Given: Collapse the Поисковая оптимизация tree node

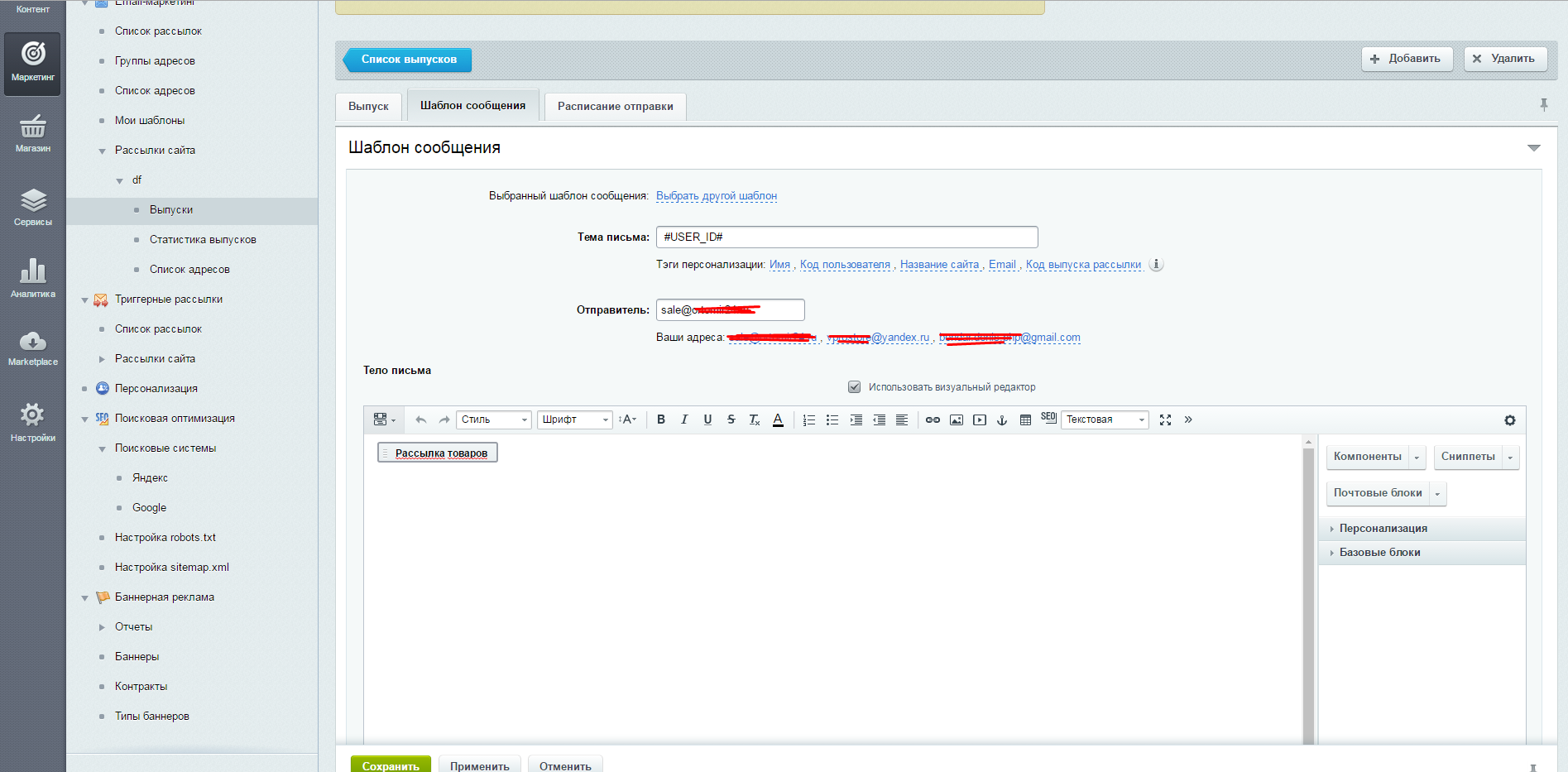Looking at the screenshot, I should coord(84,419).
